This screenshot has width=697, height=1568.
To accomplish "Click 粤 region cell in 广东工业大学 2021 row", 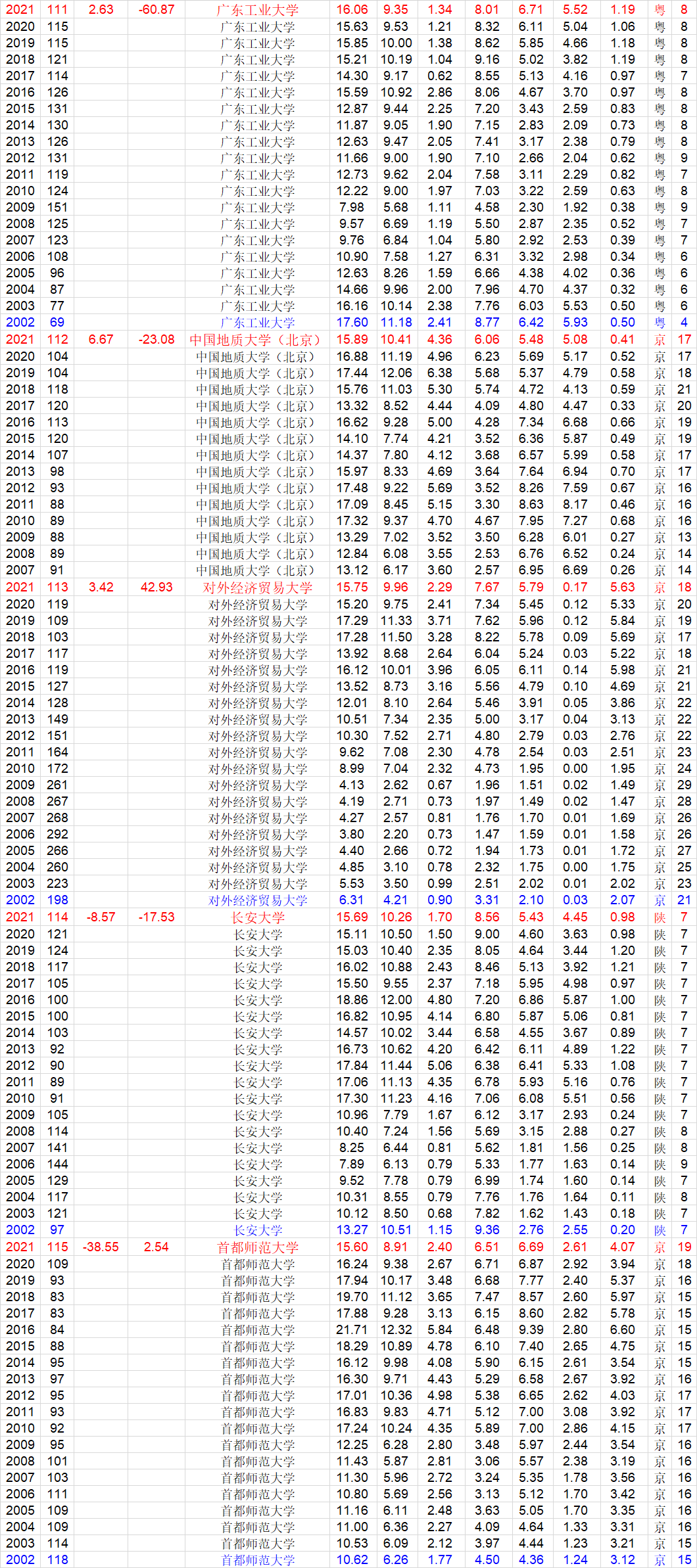I will [660, 10].
